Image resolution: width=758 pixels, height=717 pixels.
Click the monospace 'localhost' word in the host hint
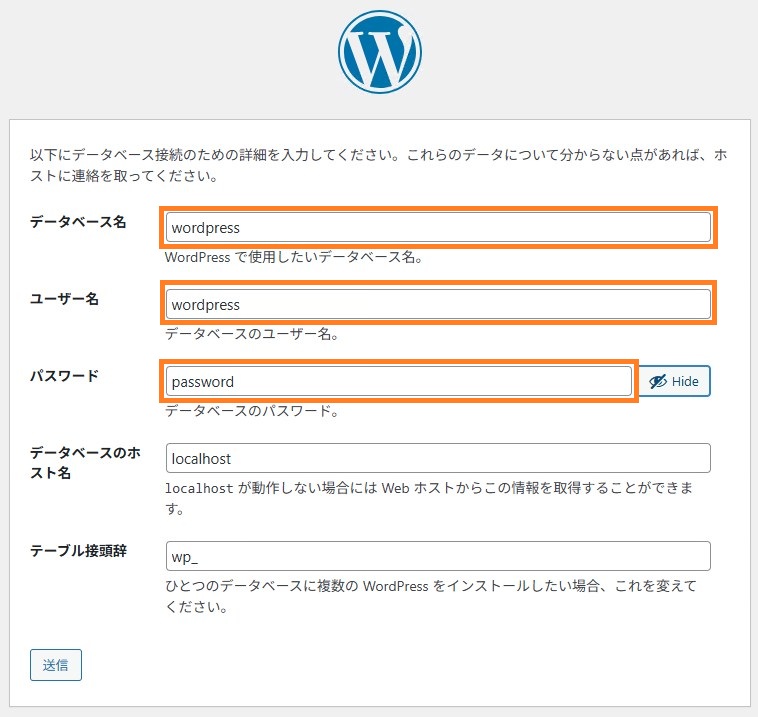click(x=199, y=489)
